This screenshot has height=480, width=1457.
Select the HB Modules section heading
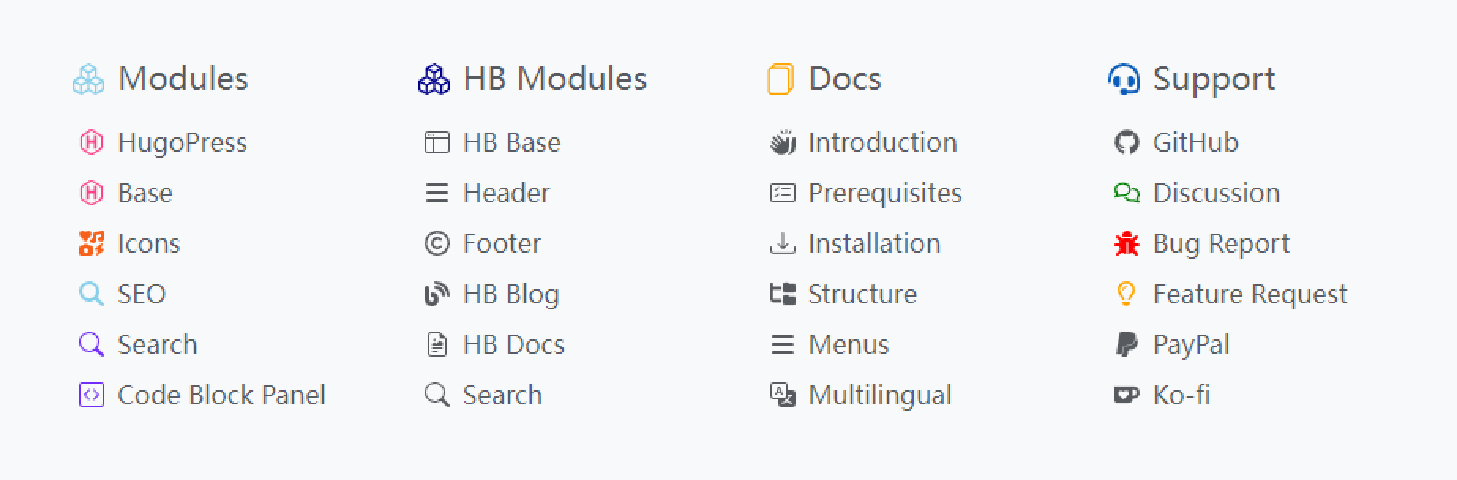(555, 79)
